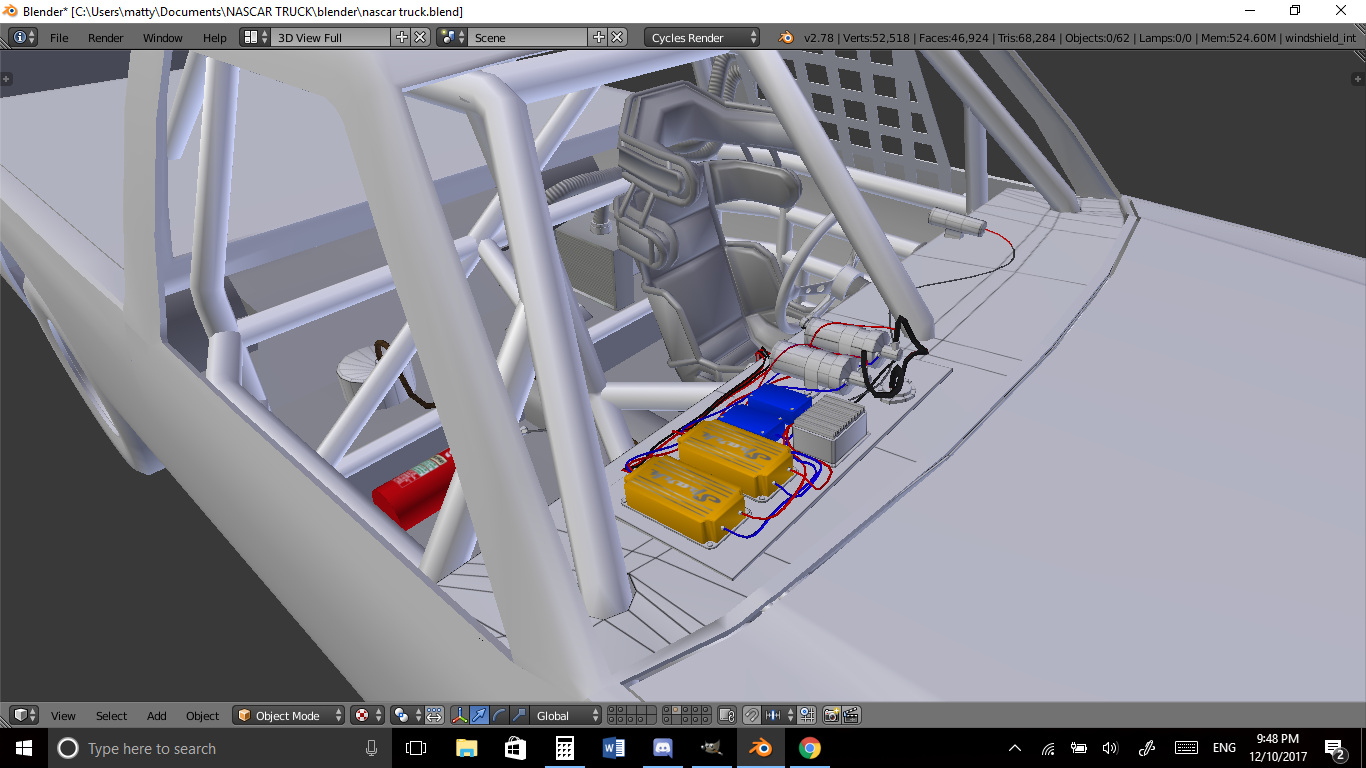Open the Help menu
This screenshot has height=768, width=1366.
coord(215,38)
